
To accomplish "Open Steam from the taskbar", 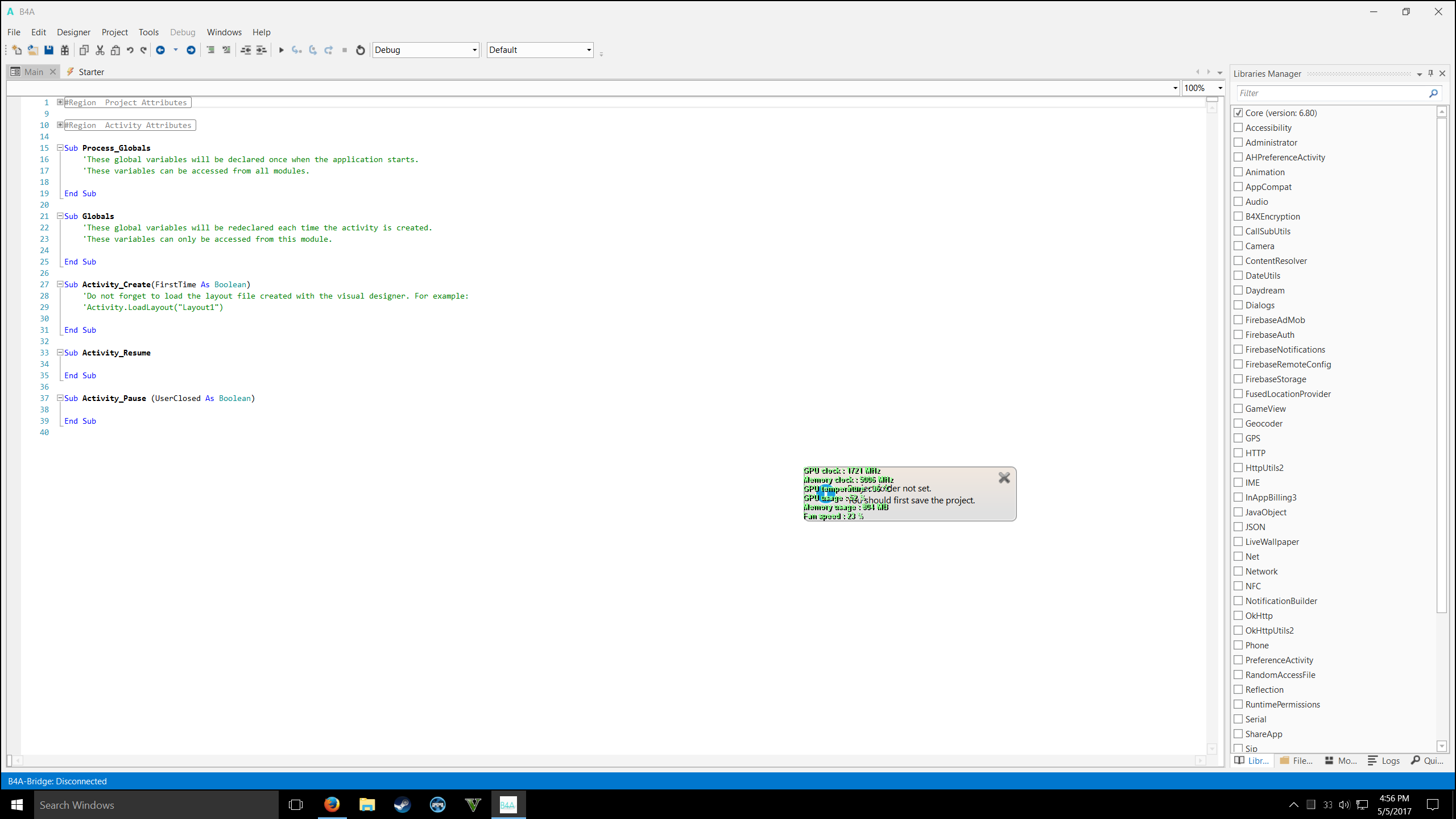I will coord(402,805).
